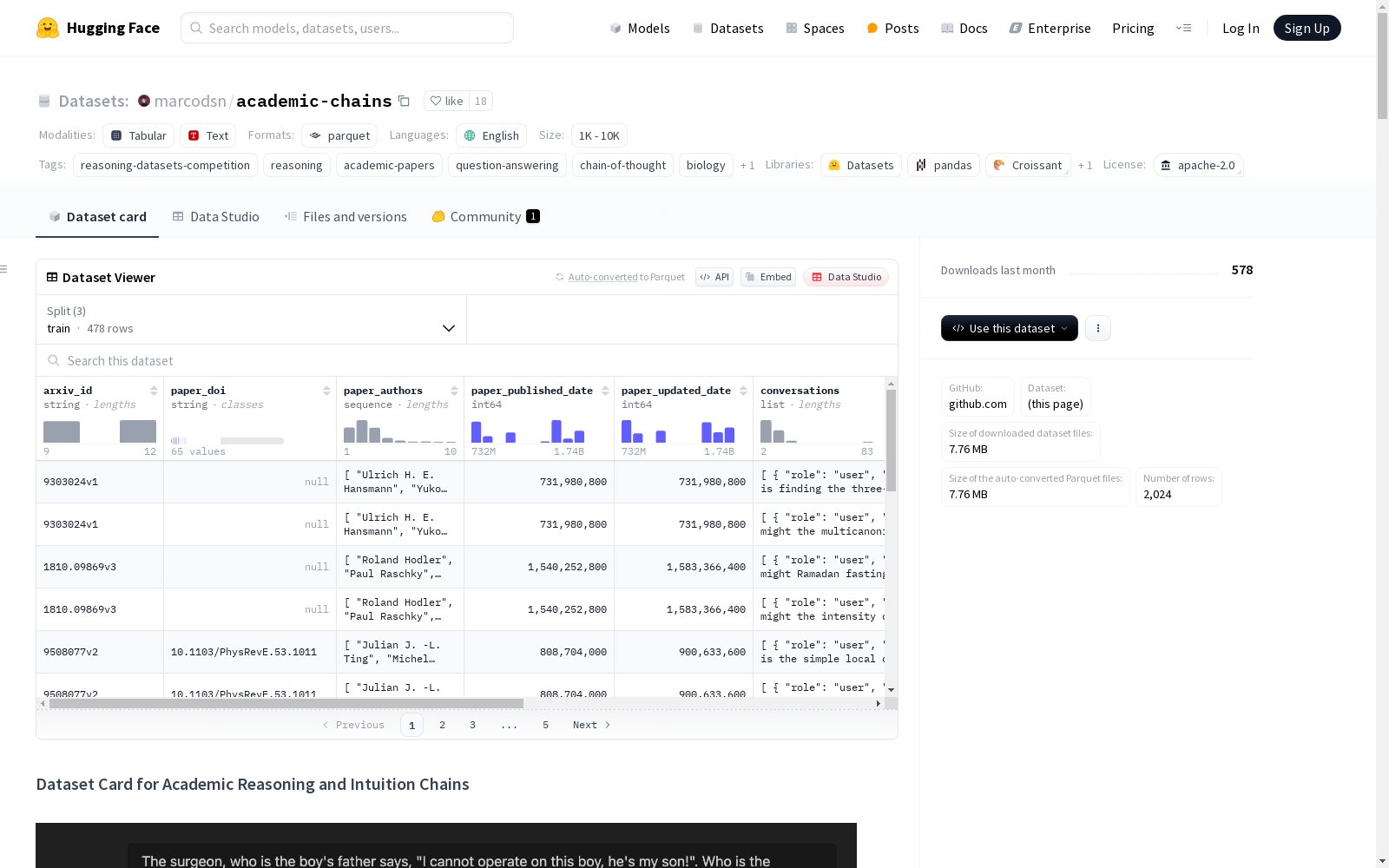Click the apache-2.0 license tag

[x=1198, y=165]
